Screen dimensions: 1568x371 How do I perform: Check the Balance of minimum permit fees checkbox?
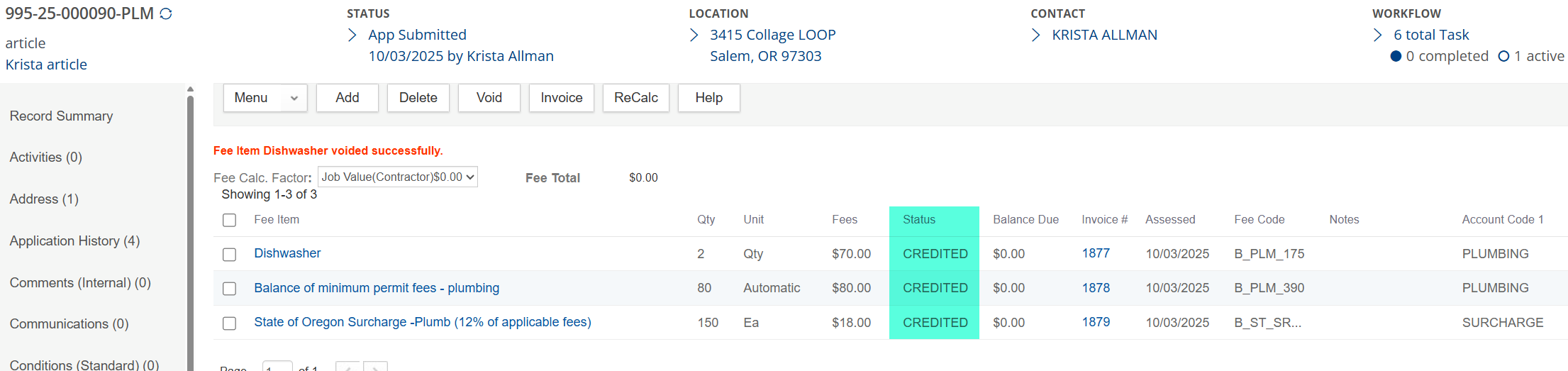tap(229, 288)
